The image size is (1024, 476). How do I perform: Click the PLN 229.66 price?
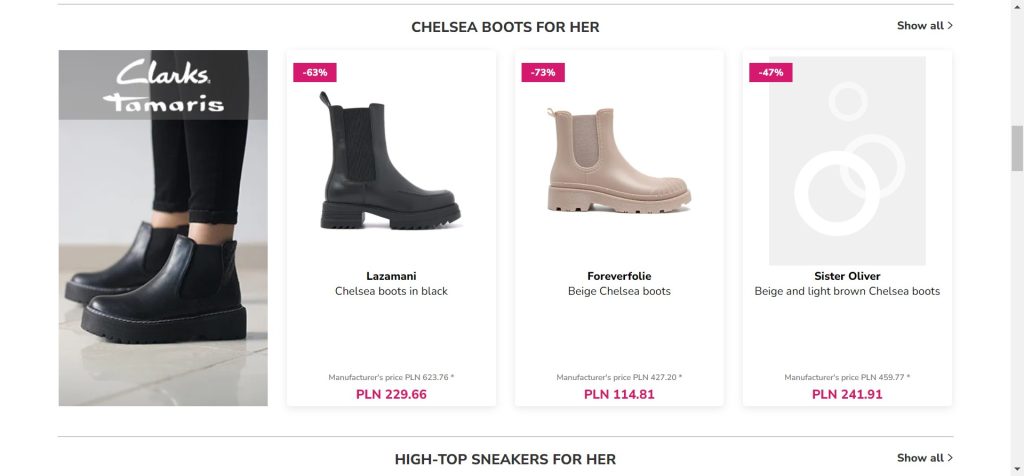(x=391, y=394)
